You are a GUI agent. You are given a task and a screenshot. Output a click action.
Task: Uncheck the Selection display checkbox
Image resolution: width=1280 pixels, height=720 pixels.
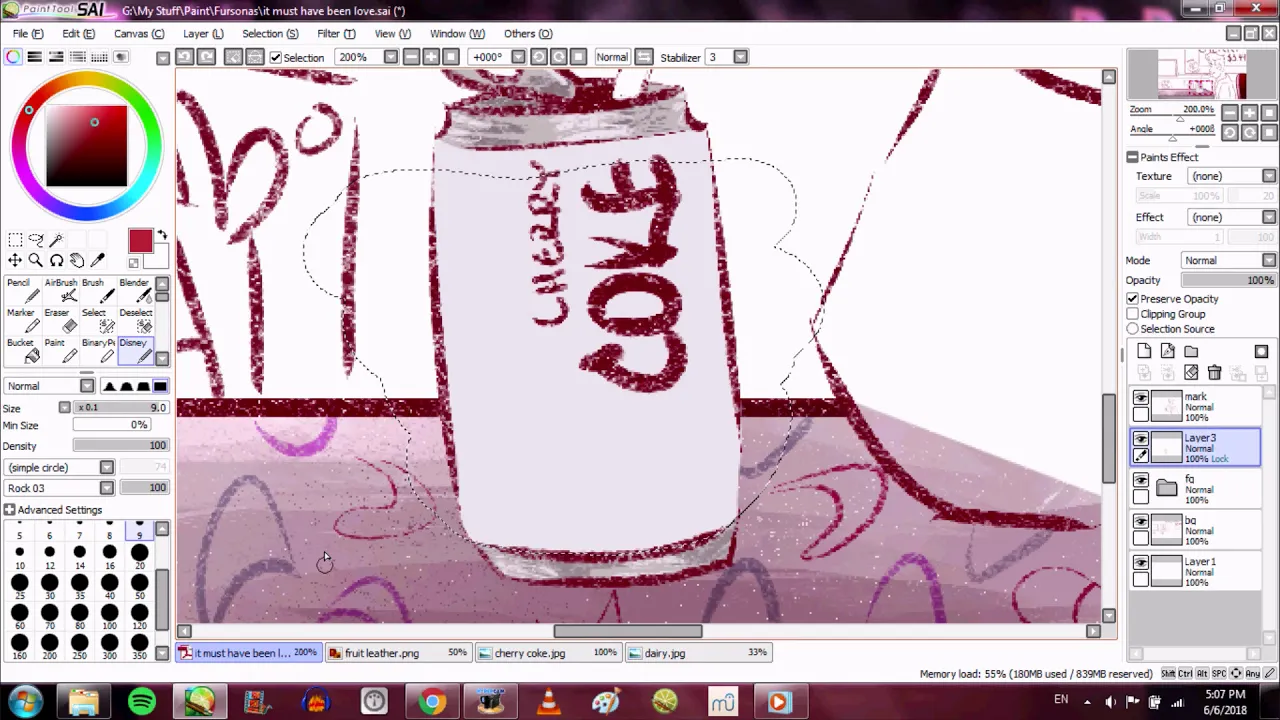pyautogui.click(x=276, y=58)
